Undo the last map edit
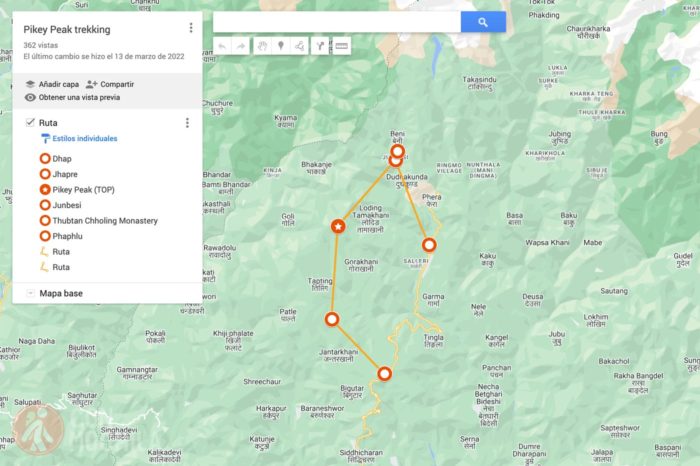The height and width of the screenshot is (466, 700). point(222,46)
